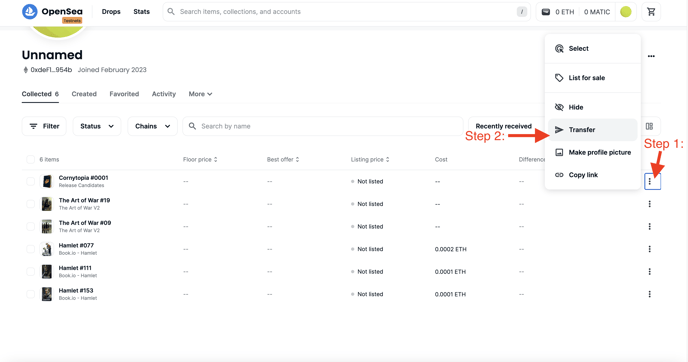The height and width of the screenshot is (362, 688).
Task: Expand the Status dropdown
Action: click(97, 126)
